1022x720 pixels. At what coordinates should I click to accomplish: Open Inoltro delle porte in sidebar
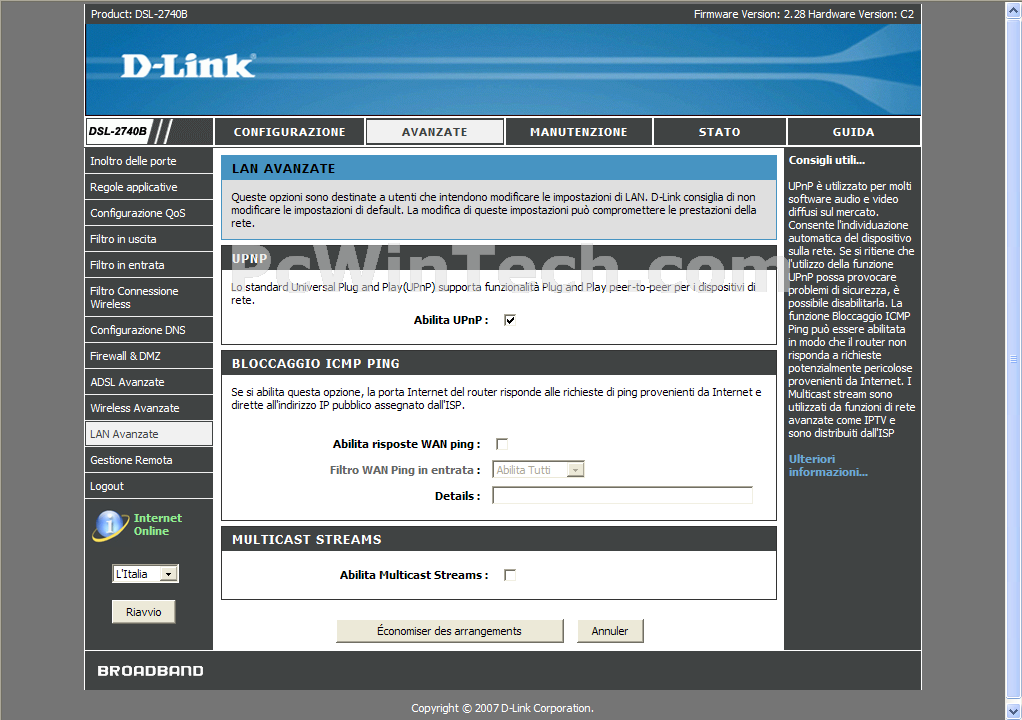pyautogui.click(x=149, y=161)
